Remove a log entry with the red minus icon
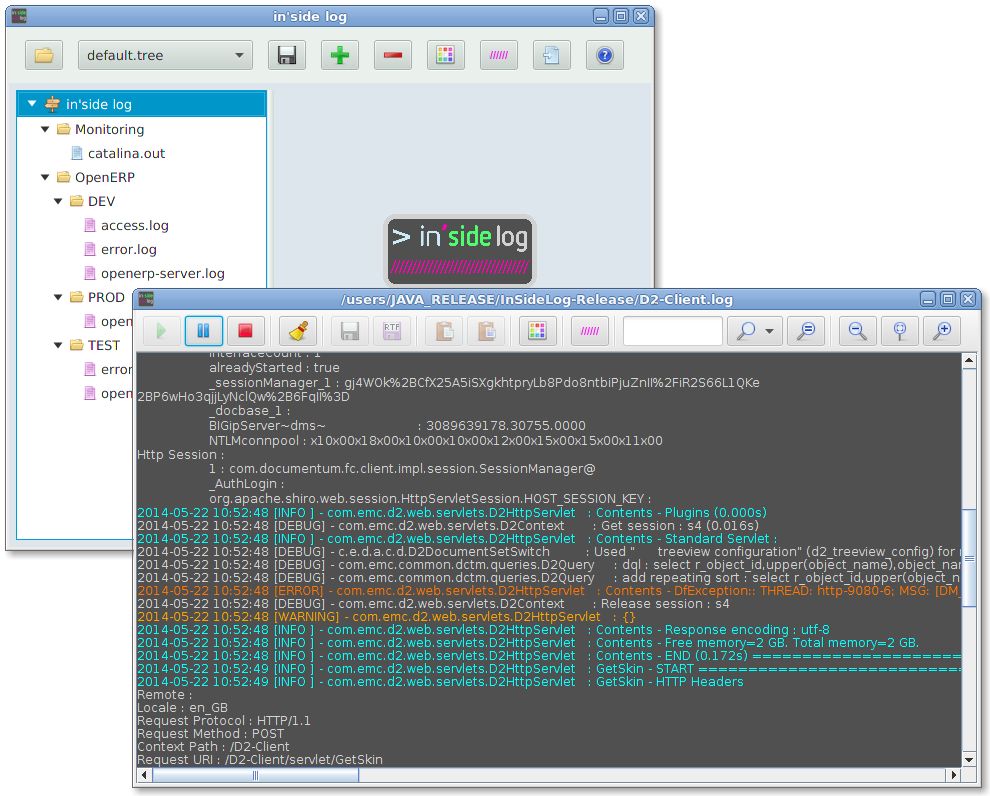Screen dimensions: 990x796 coord(392,55)
